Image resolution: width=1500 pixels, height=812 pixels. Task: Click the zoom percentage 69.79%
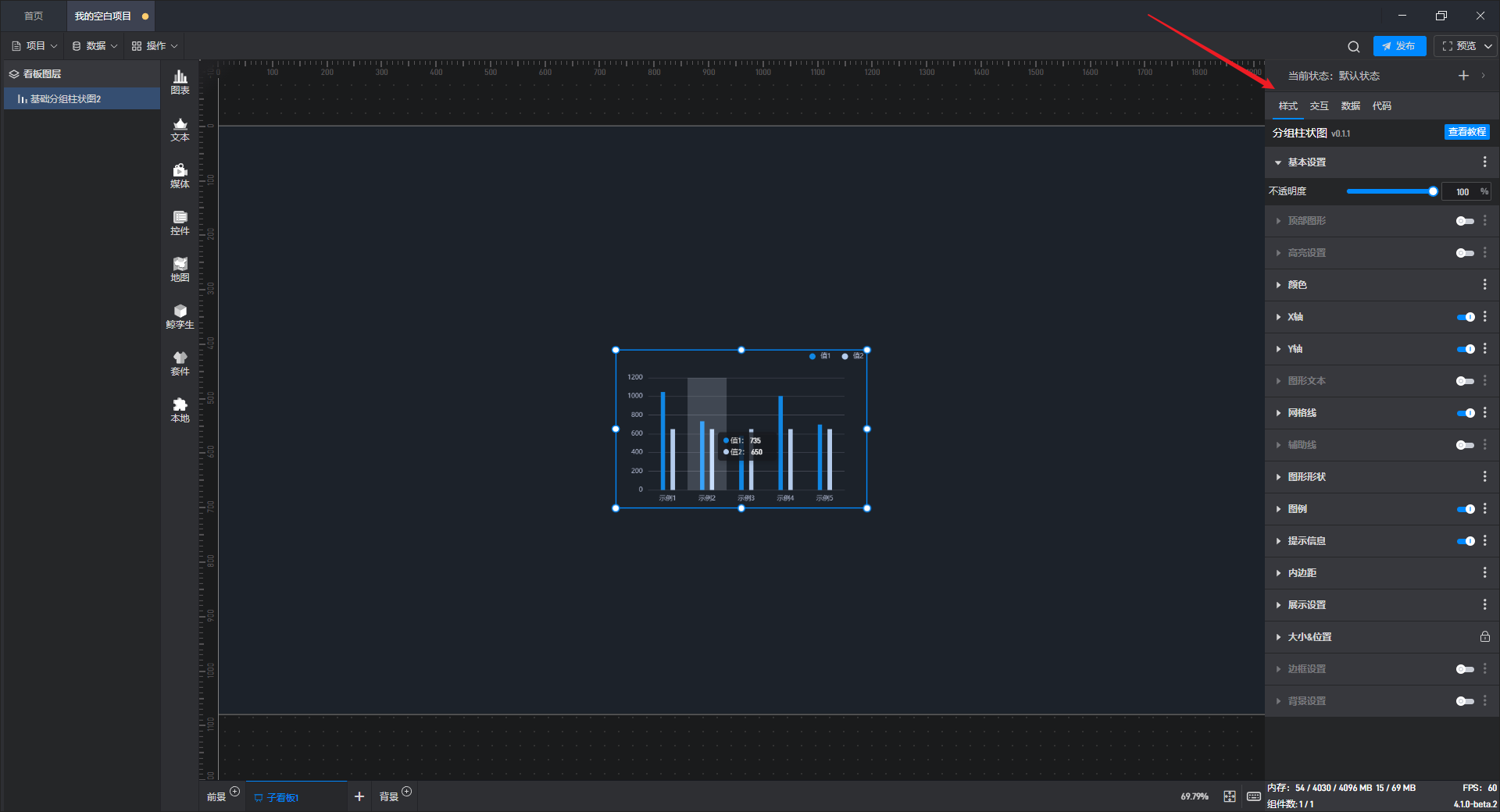[1194, 796]
